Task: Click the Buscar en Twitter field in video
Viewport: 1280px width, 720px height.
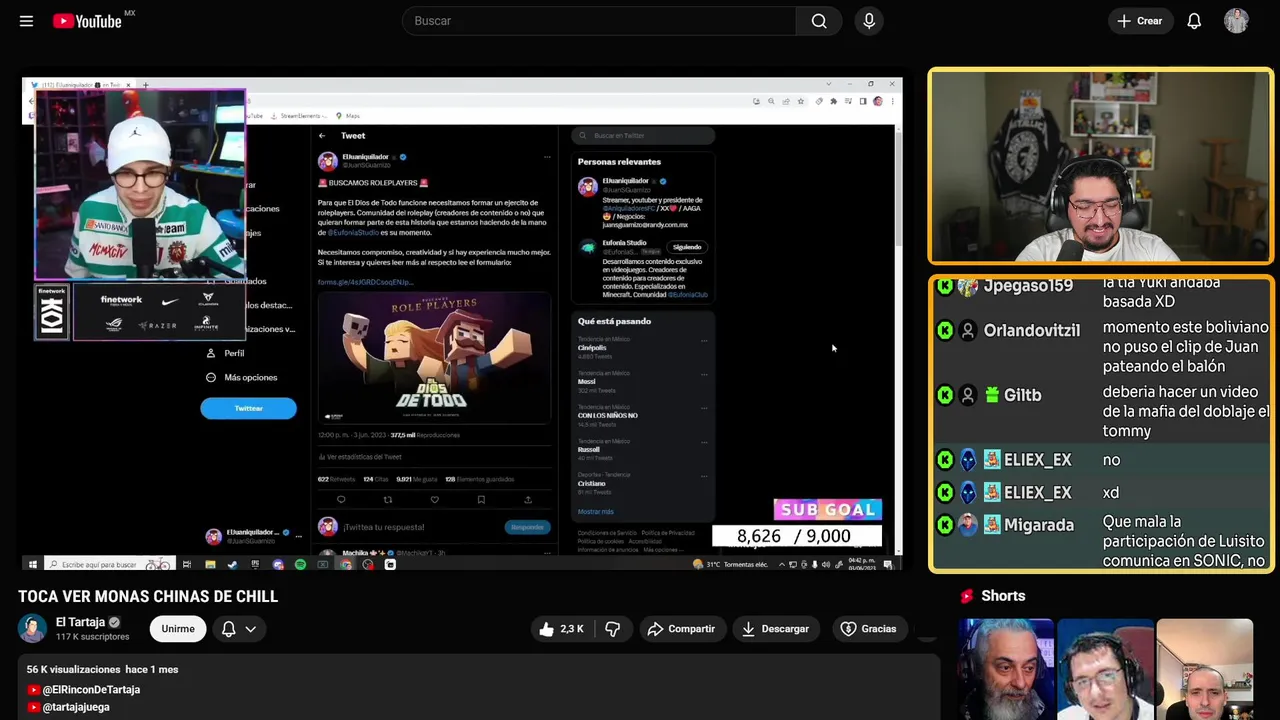Action: 643,136
